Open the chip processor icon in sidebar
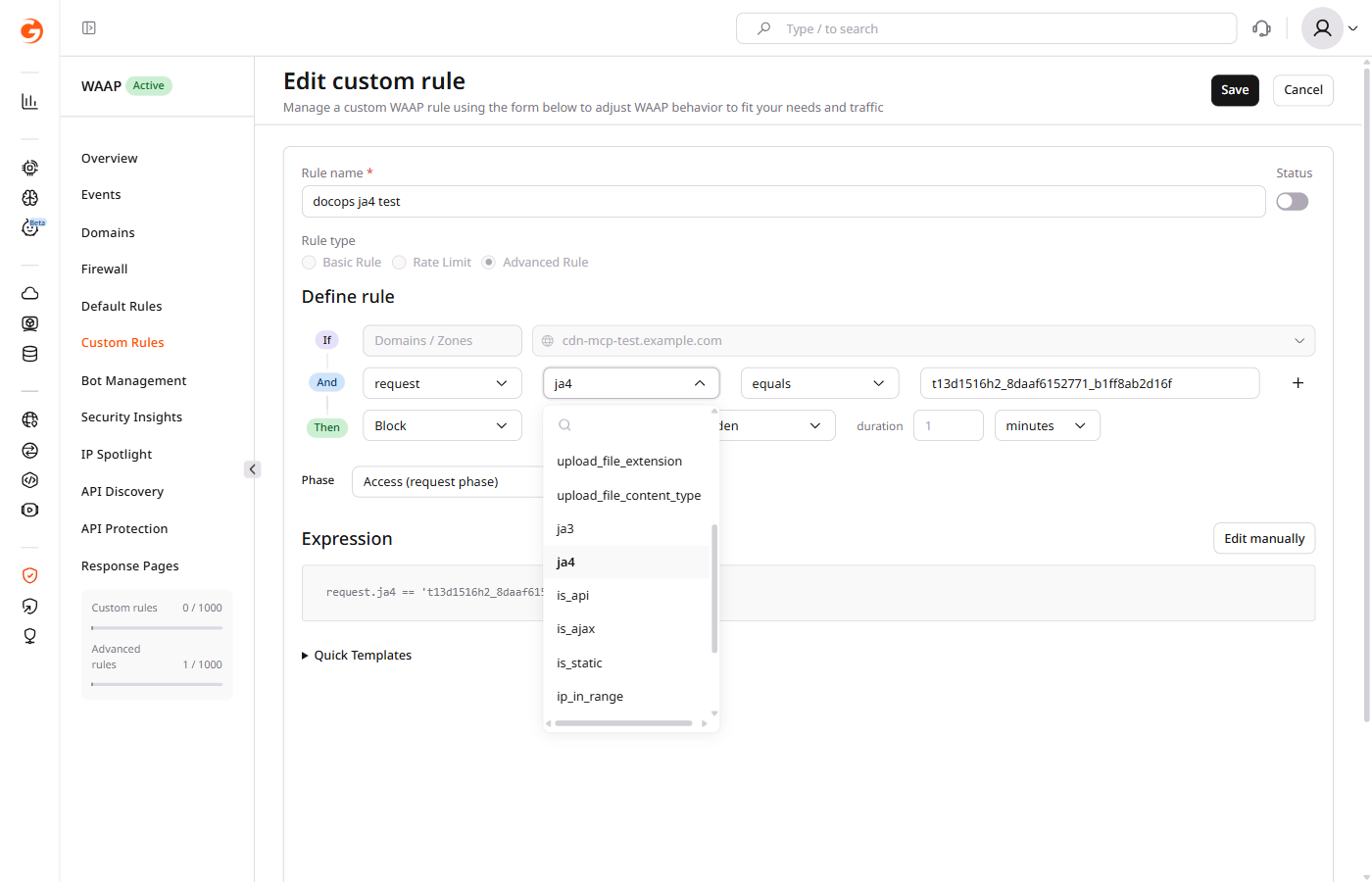Screen dimensions: 1372x882 point(30,168)
